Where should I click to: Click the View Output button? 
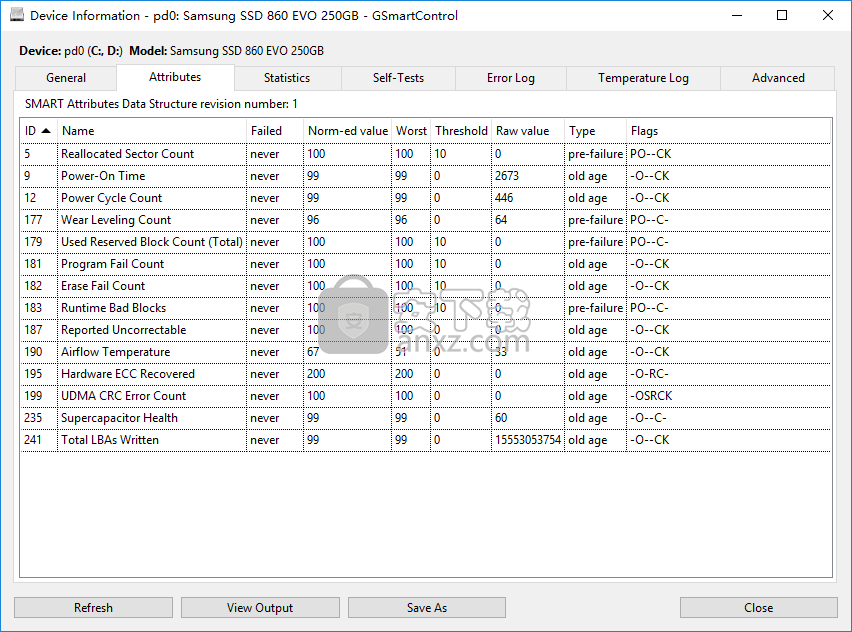(260, 608)
